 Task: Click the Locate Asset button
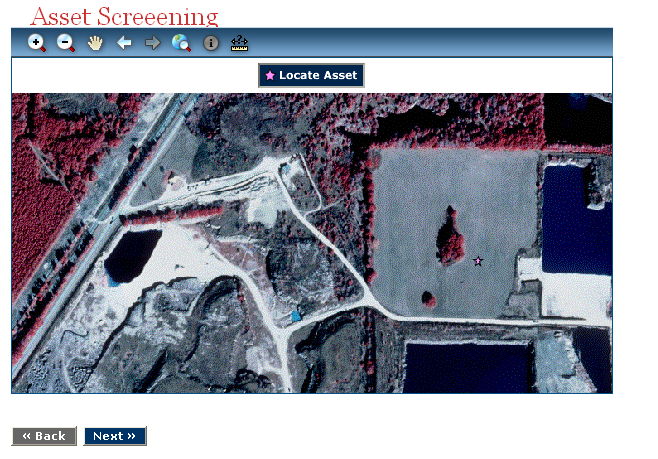311,76
